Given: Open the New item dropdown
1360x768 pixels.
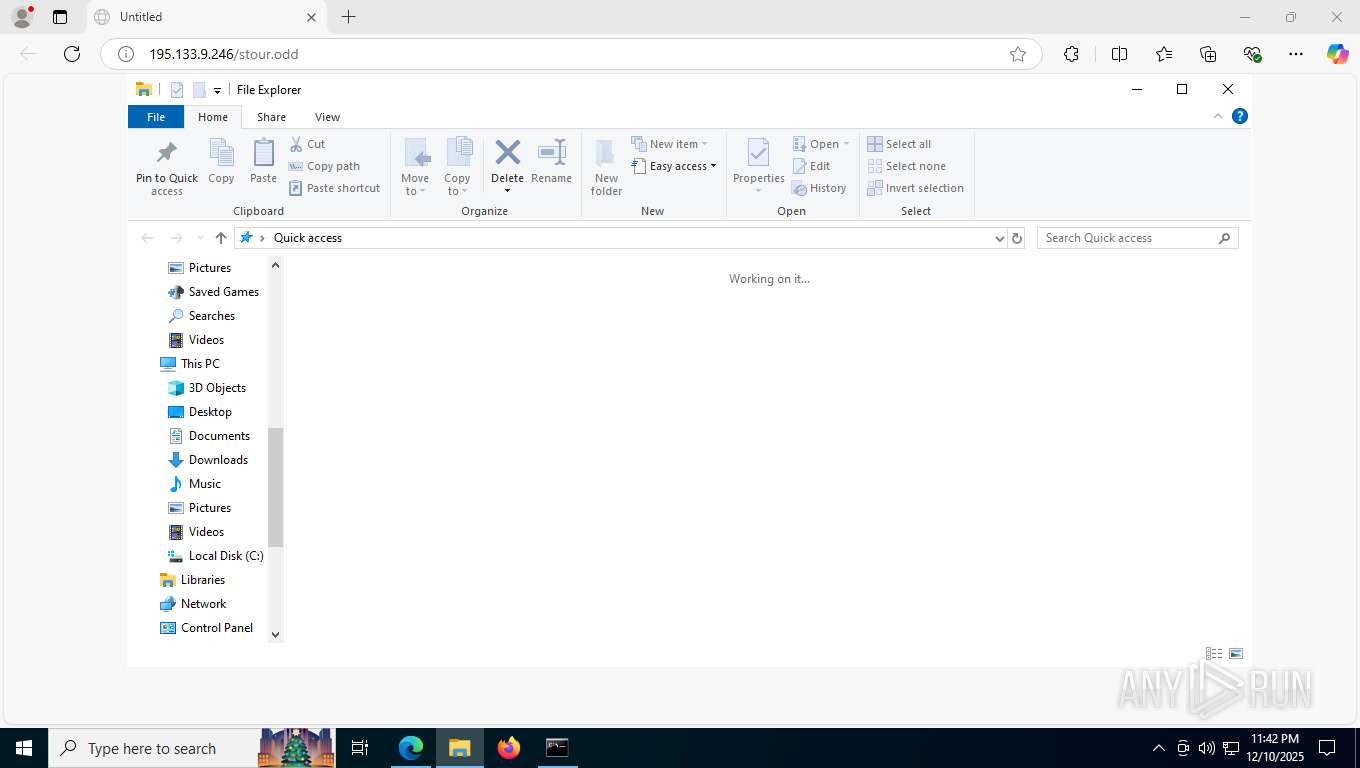Looking at the screenshot, I should point(670,144).
